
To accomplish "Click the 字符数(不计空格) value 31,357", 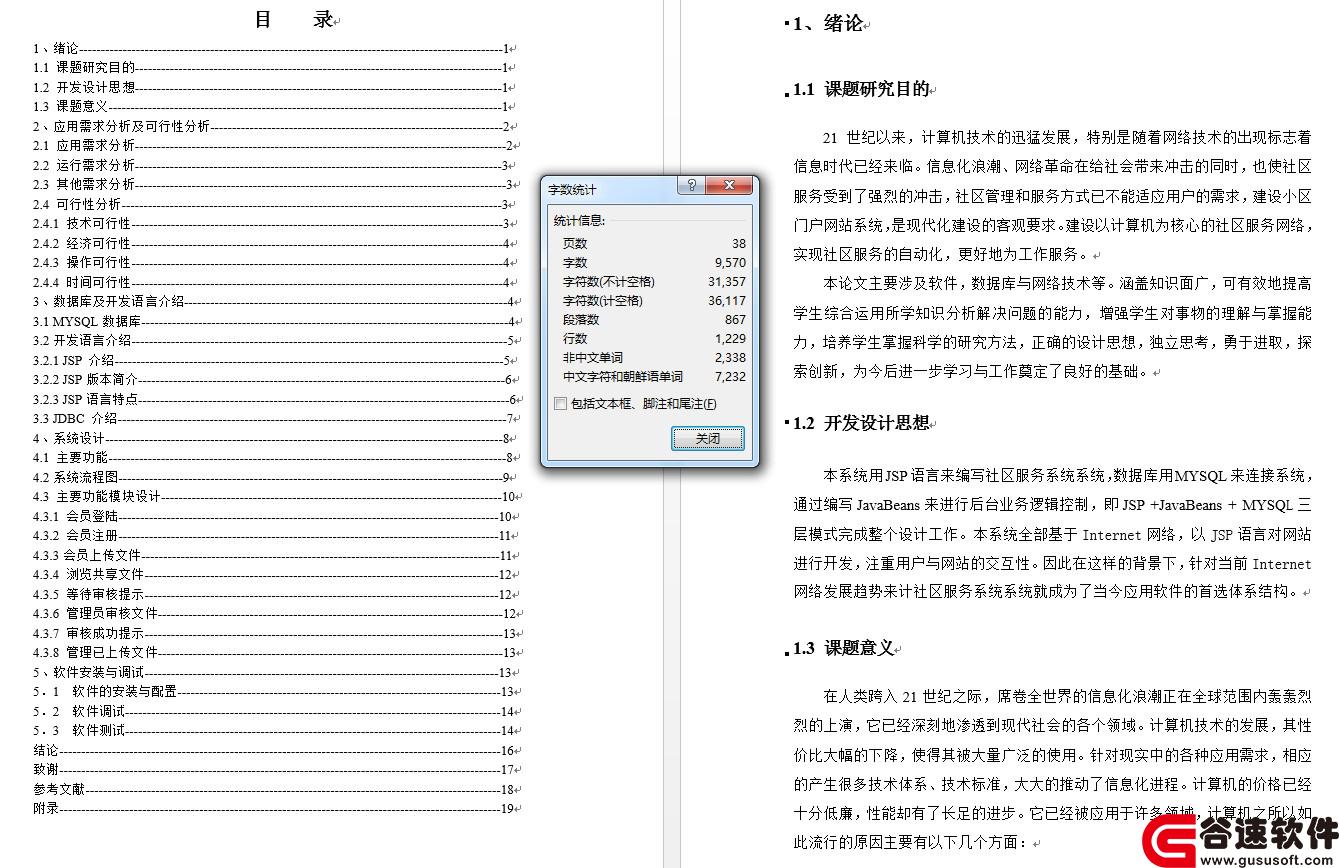I will (727, 281).
